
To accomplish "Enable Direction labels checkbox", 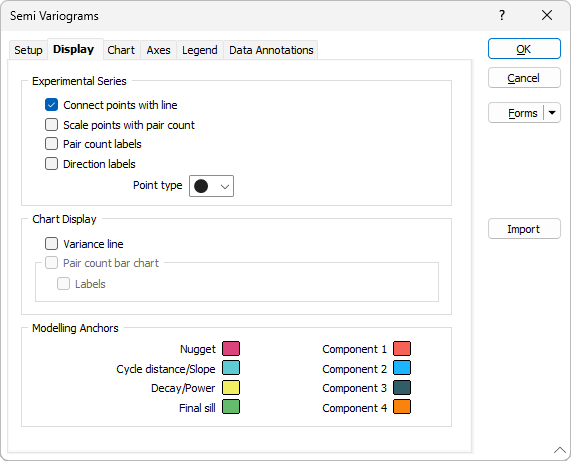I will click(51, 164).
